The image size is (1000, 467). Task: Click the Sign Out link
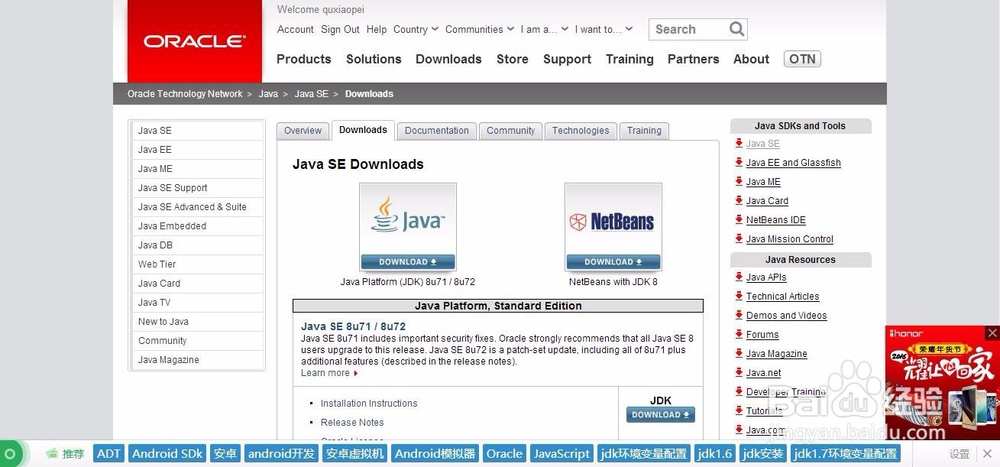point(340,29)
